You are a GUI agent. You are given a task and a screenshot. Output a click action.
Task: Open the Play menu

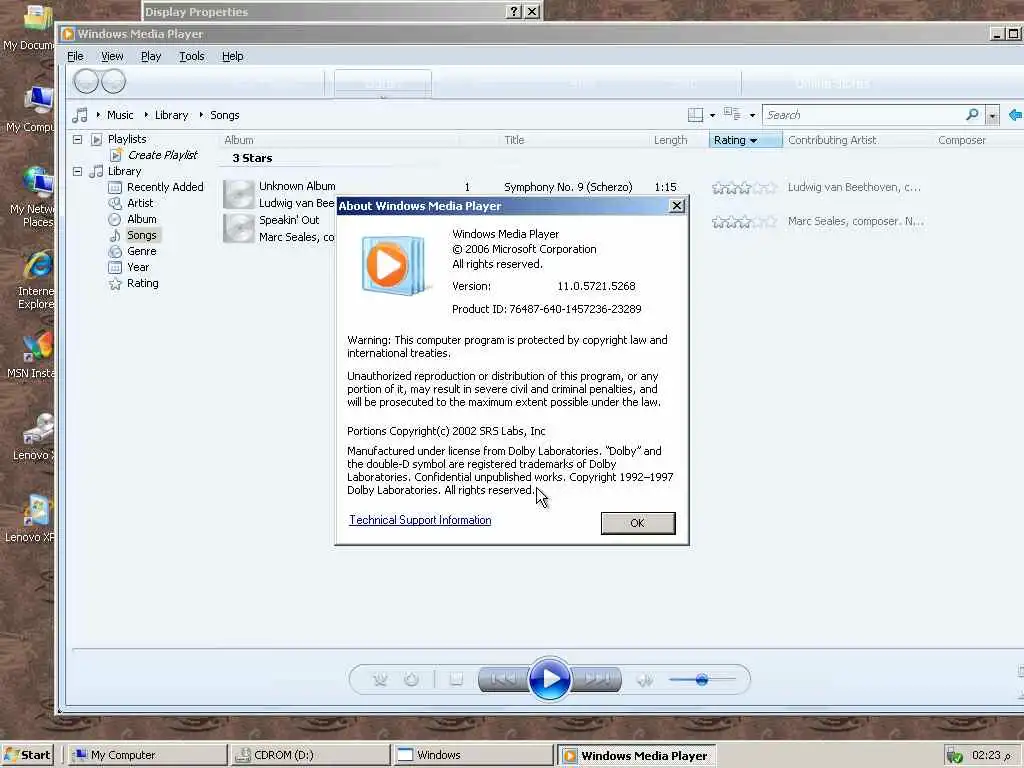pyautogui.click(x=151, y=56)
